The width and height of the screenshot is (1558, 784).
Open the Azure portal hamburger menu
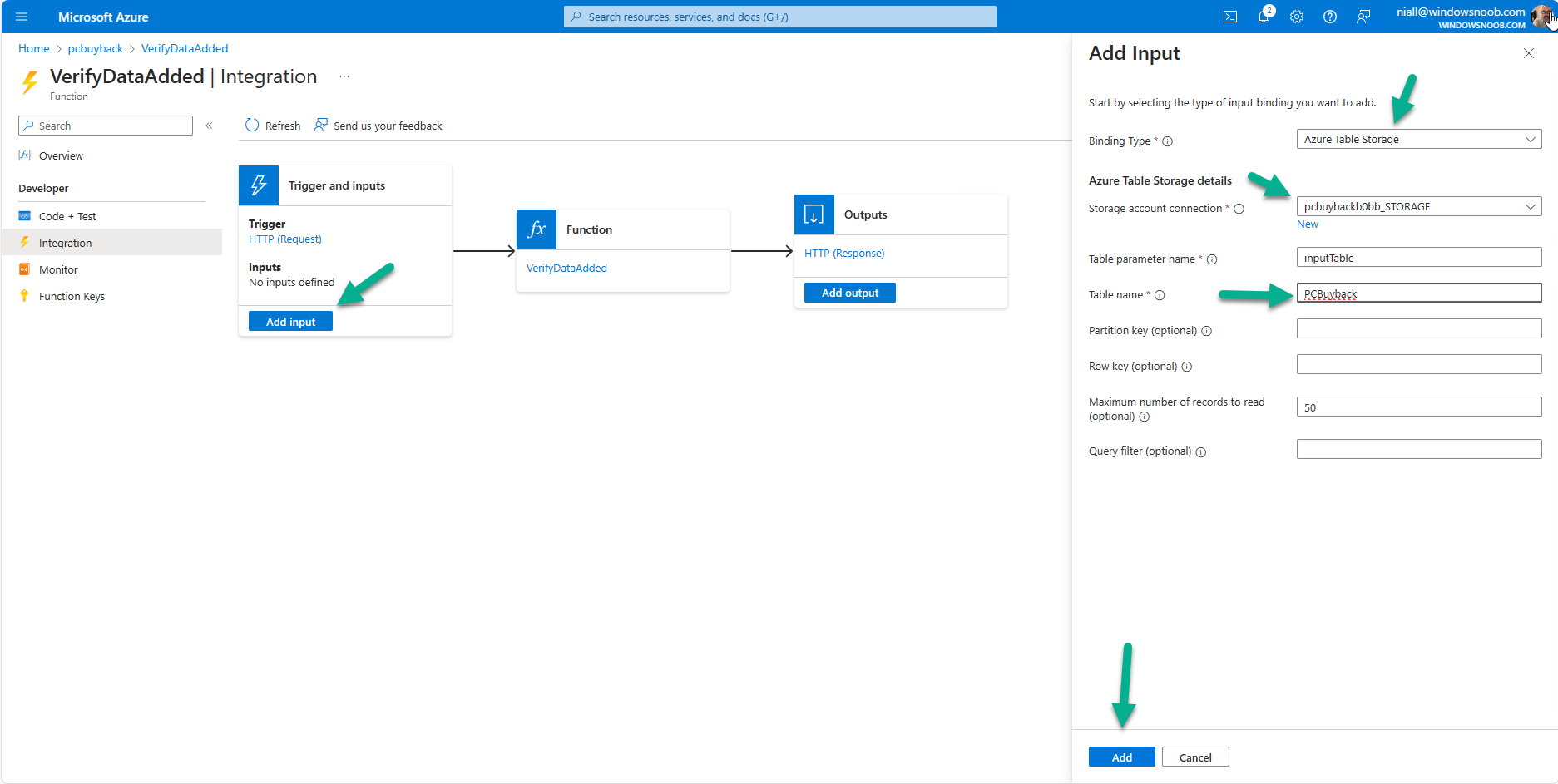coord(22,17)
